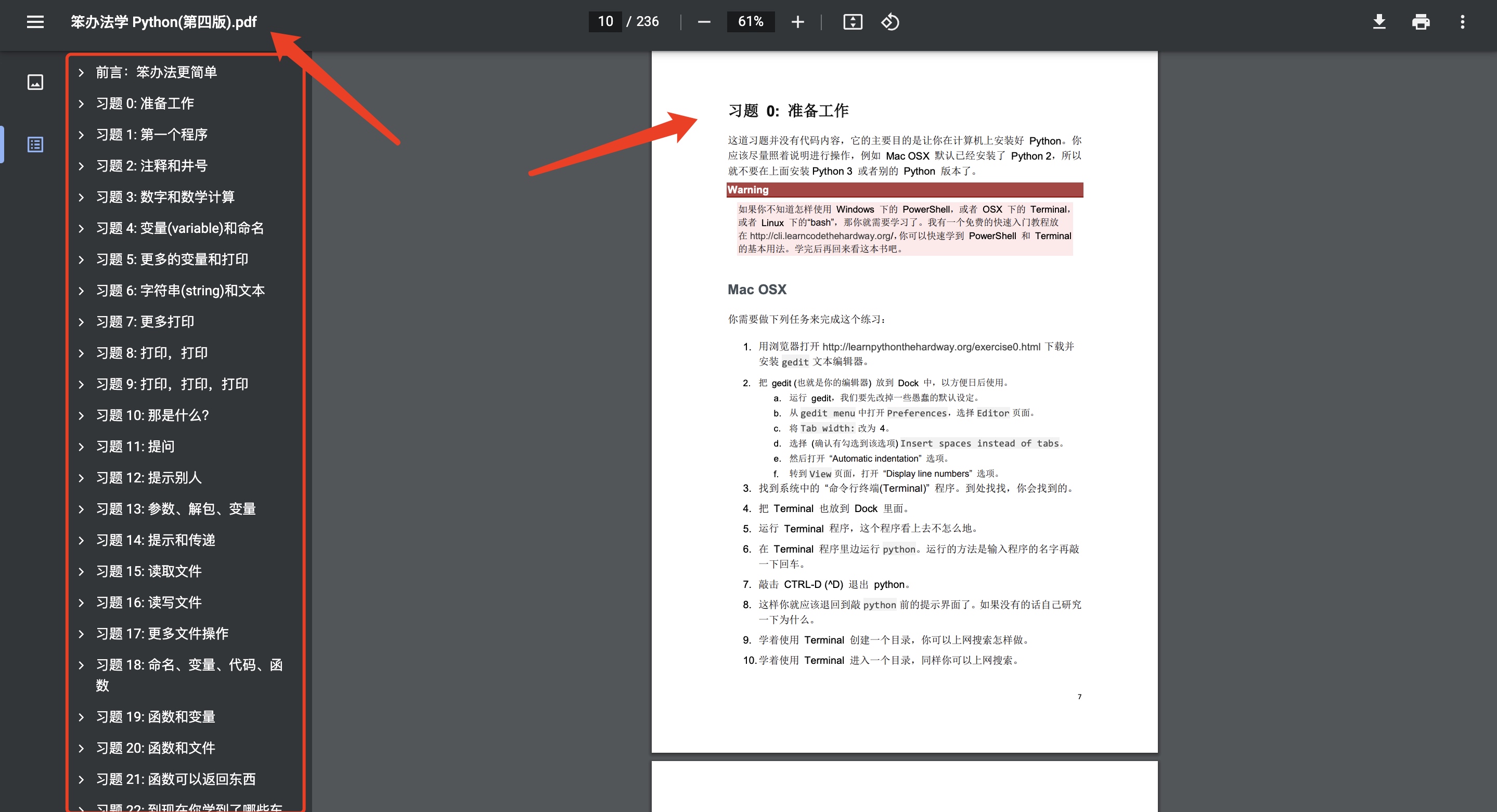The height and width of the screenshot is (812, 1497).
Task: Click the 61% zoom level field
Action: pyautogui.click(x=750, y=22)
